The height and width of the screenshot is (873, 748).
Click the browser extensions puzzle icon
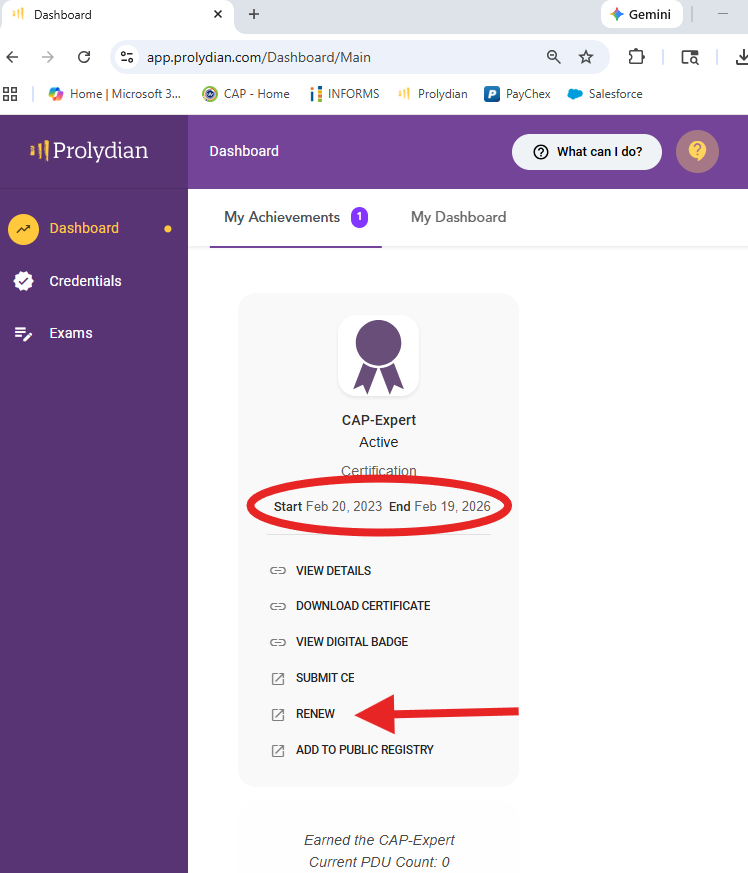[637, 57]
